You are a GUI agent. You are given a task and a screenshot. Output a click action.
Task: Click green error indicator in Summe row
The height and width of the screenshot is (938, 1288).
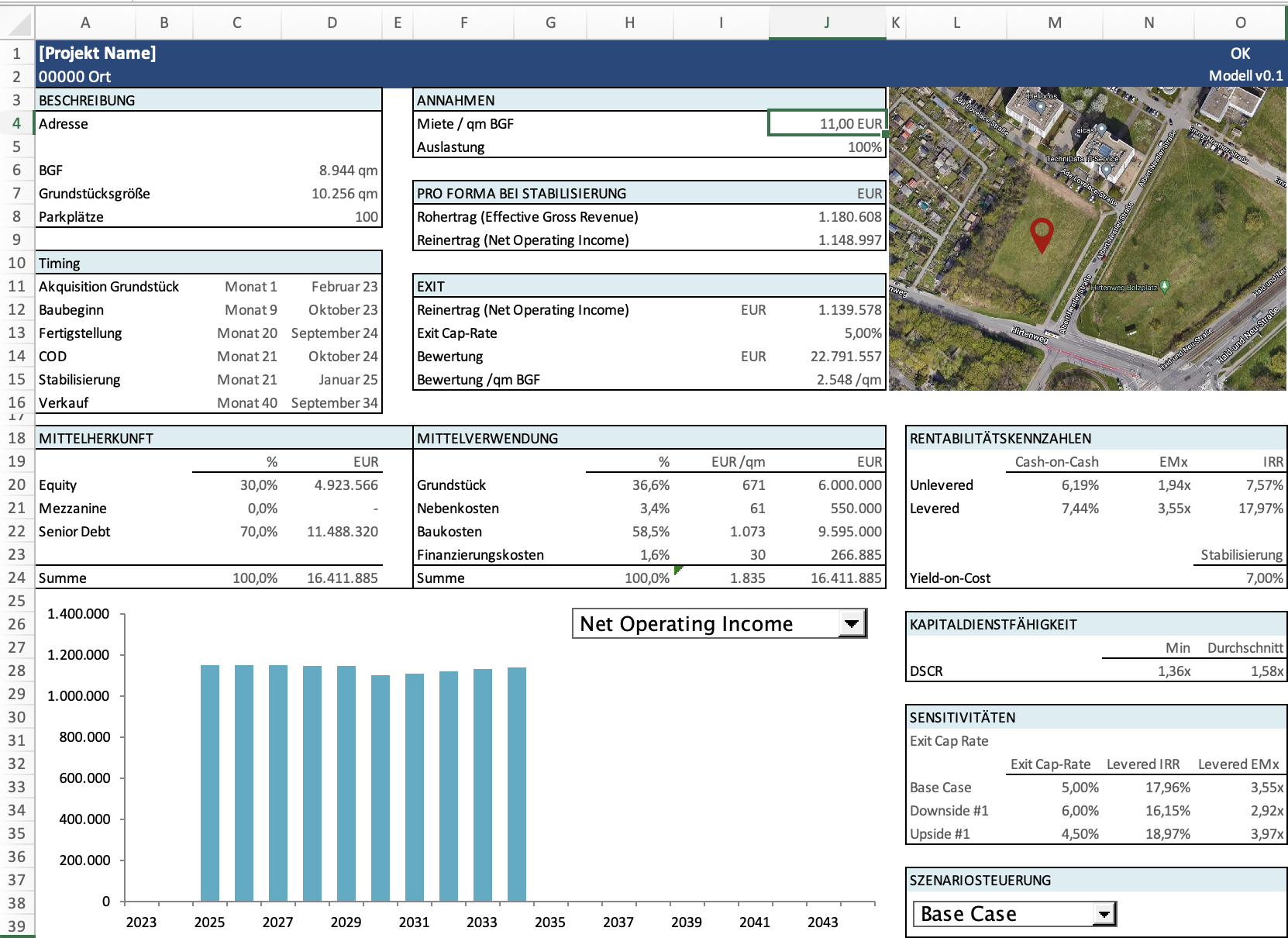(x=678, y=570)
